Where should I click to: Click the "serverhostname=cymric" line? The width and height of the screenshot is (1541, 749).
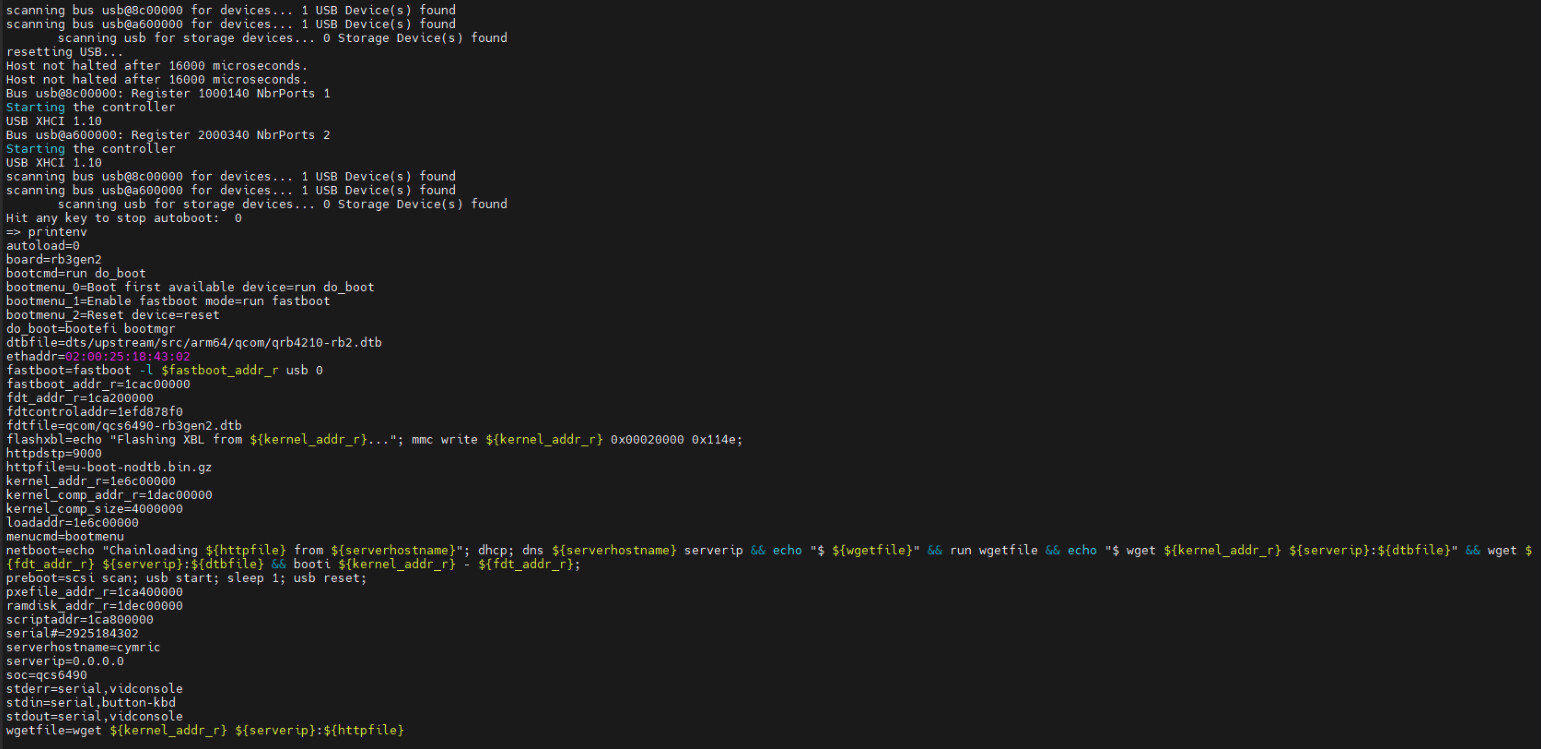[x=83, y=647]
